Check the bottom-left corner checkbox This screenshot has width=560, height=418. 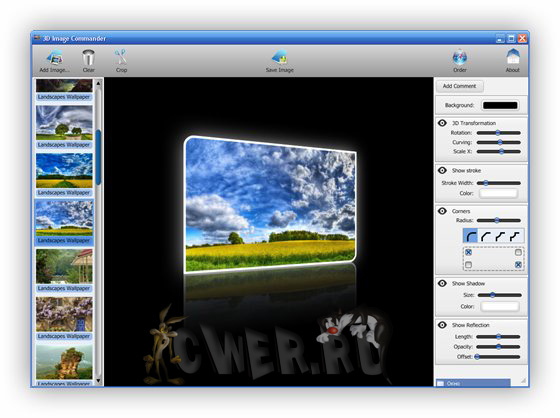(x=469, y=265)
